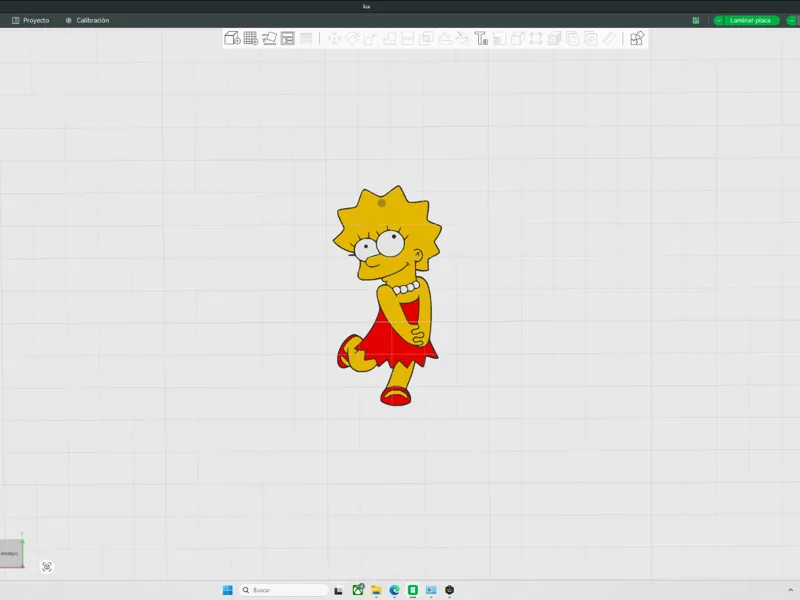Open Task View from the taskbar

[338, 590]
